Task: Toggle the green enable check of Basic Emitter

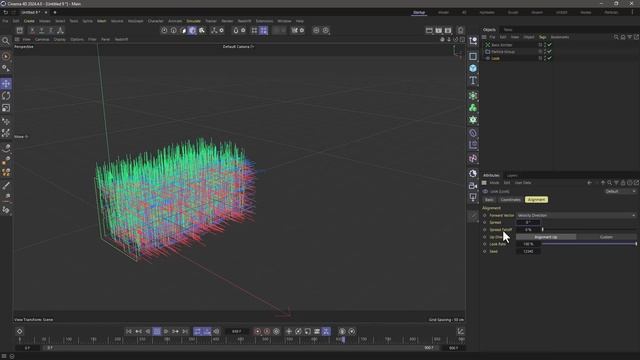Action: [x=549, y=44]
